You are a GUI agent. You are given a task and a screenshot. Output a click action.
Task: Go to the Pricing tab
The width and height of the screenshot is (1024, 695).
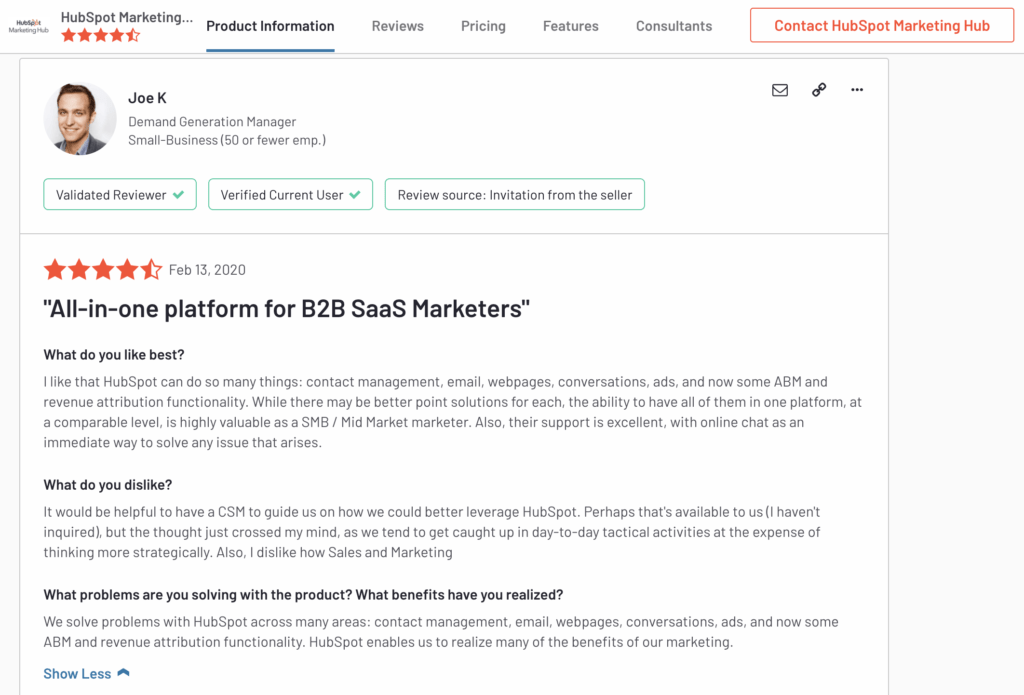[x=483, y=26]
